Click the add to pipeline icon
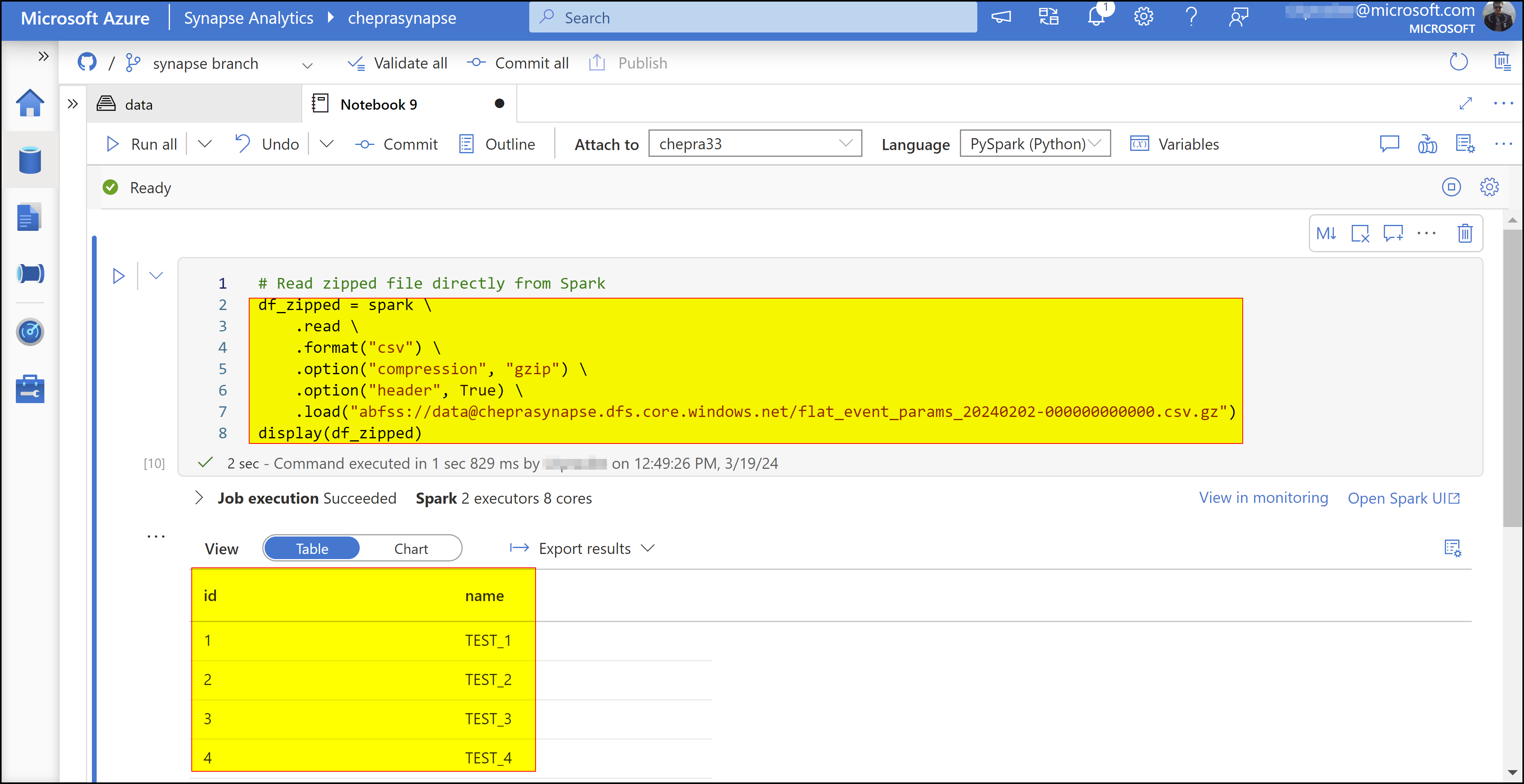Image resolution: width=1524 pixels, height=784 pixels. (1427, 144)
